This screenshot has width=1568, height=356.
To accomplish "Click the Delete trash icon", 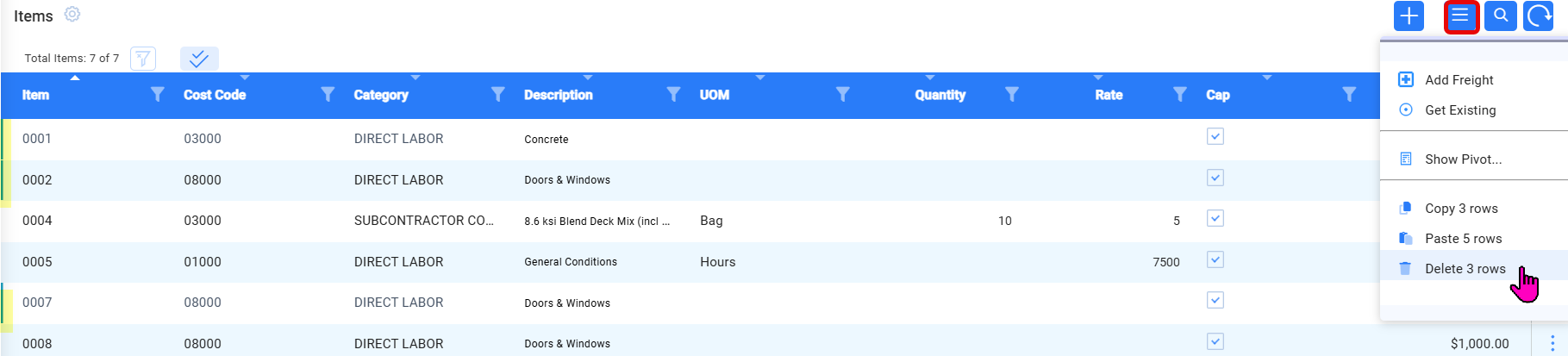I will (x=1405, y=268).
